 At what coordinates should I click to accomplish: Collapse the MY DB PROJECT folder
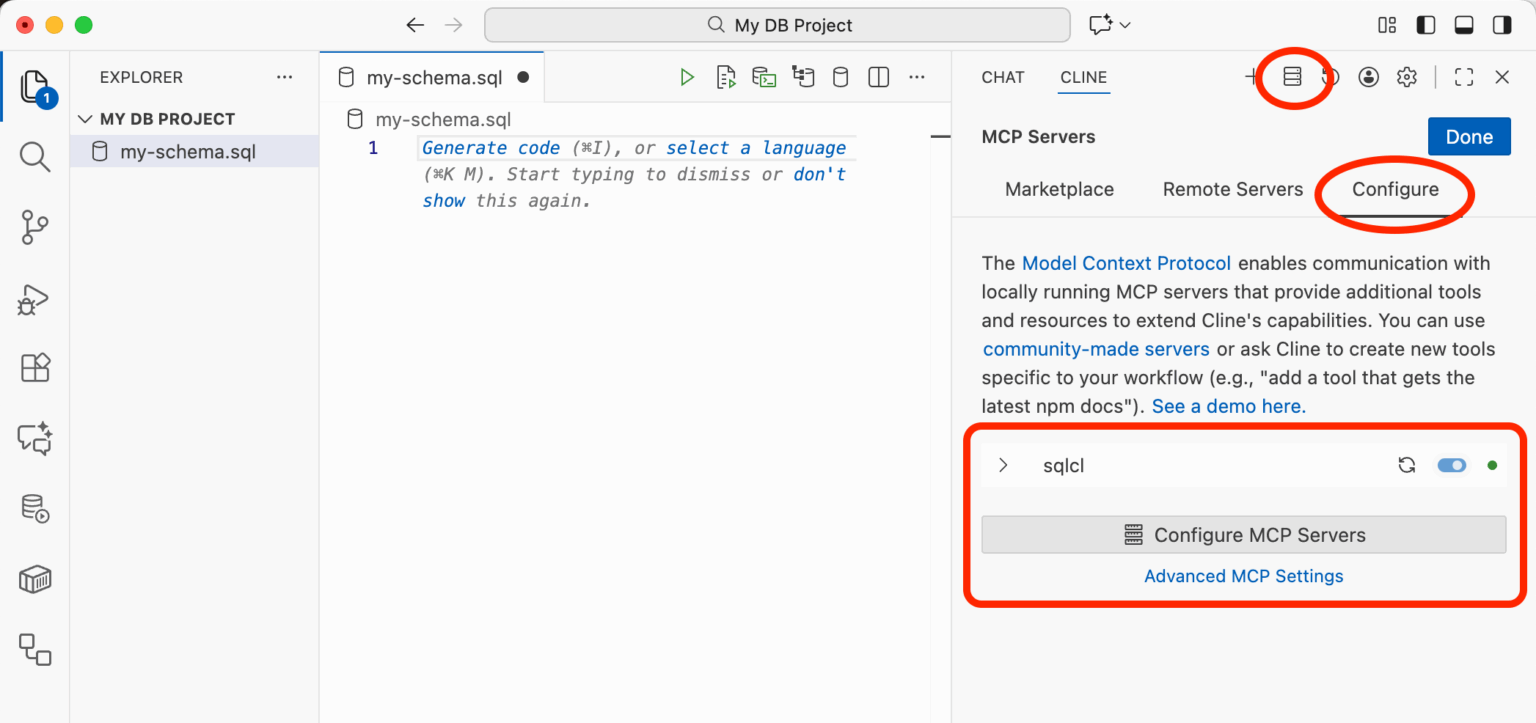click(84, 118)
